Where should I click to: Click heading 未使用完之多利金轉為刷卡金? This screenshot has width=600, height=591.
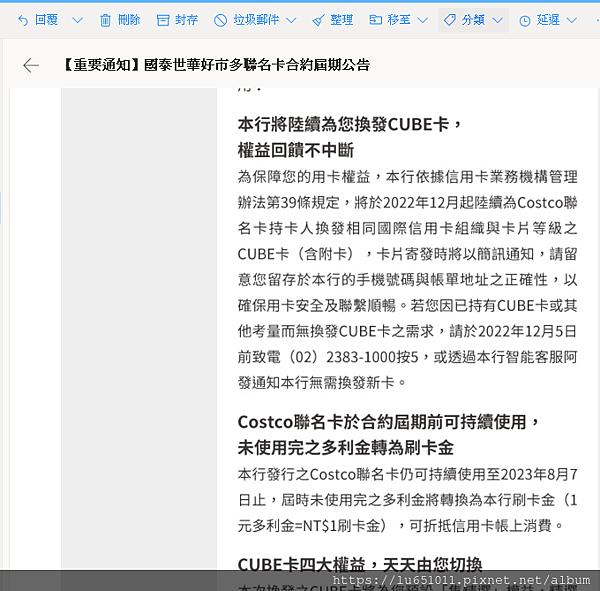pos(346,447)
